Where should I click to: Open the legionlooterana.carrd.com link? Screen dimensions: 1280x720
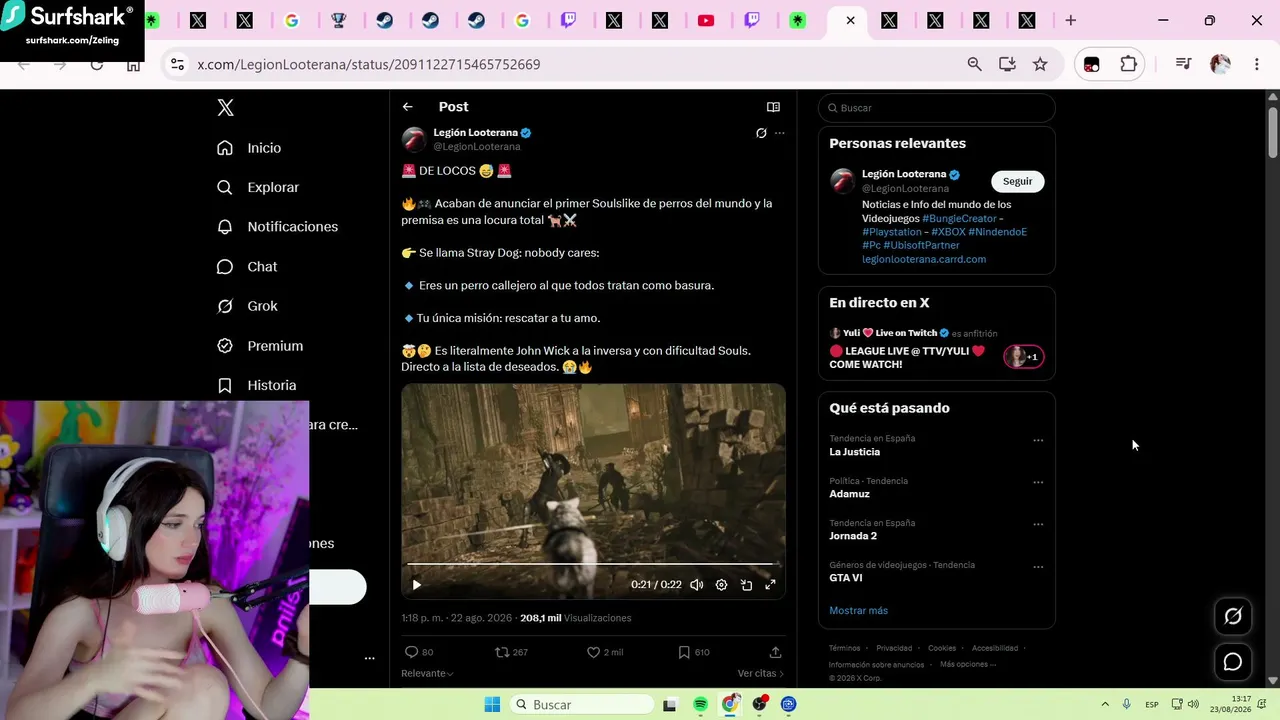[x=924, y=259]
